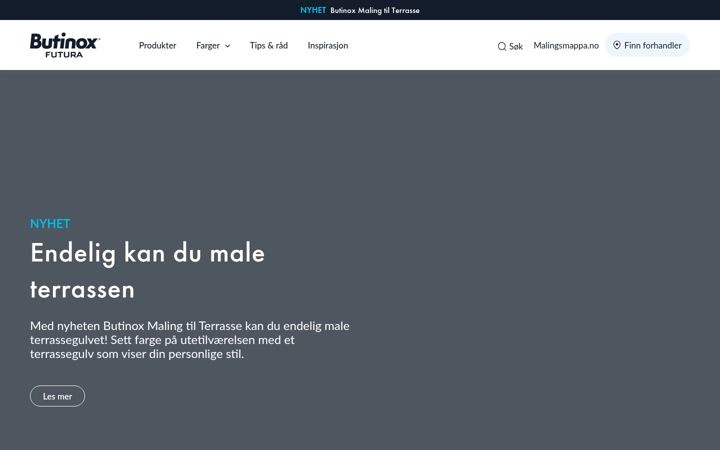Click the paragraph starting 'Med nyheten Butinox'
The width and height of the screenshot is (720, 450).
pos(190,340)
